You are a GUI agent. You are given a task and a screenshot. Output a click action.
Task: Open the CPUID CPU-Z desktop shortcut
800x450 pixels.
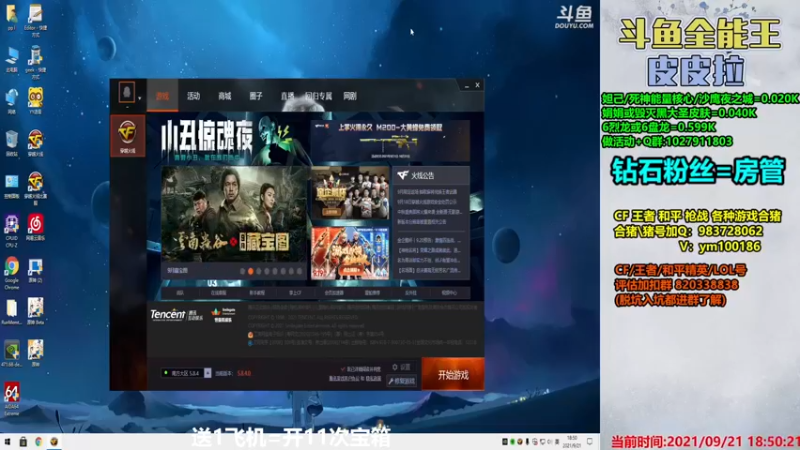point(11,230)
